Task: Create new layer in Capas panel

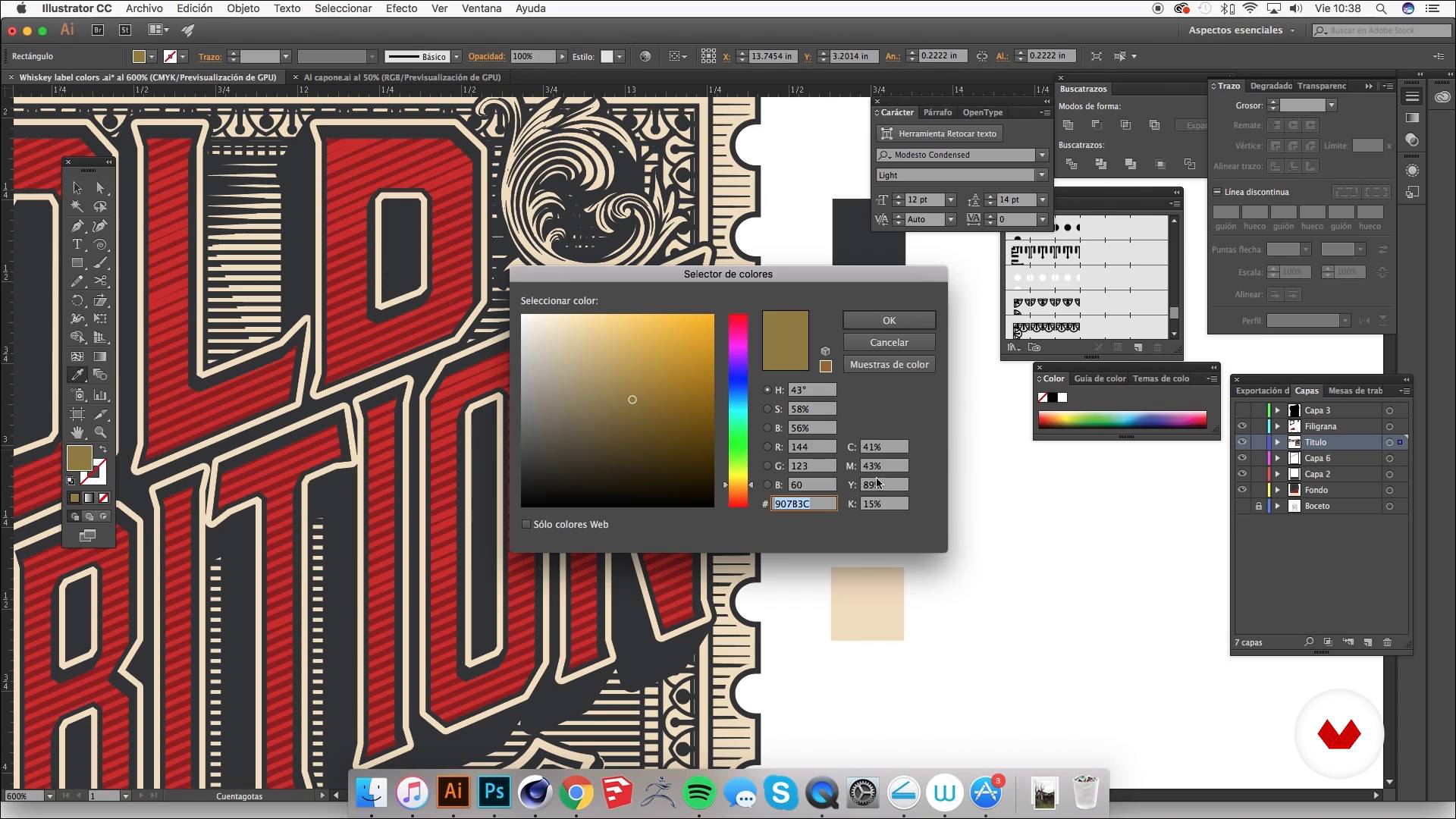Action: tap(1368, 642)
